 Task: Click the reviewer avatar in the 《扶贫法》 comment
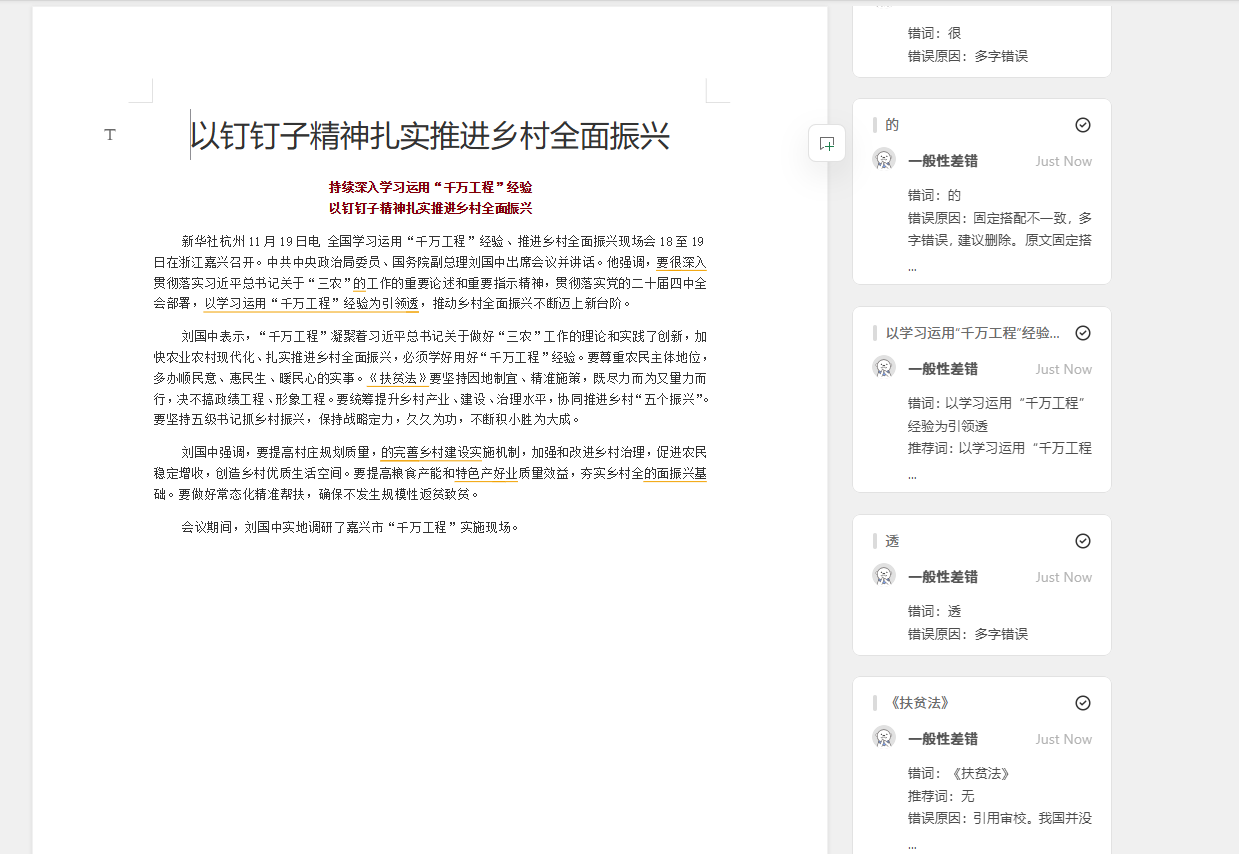point(884,738)
